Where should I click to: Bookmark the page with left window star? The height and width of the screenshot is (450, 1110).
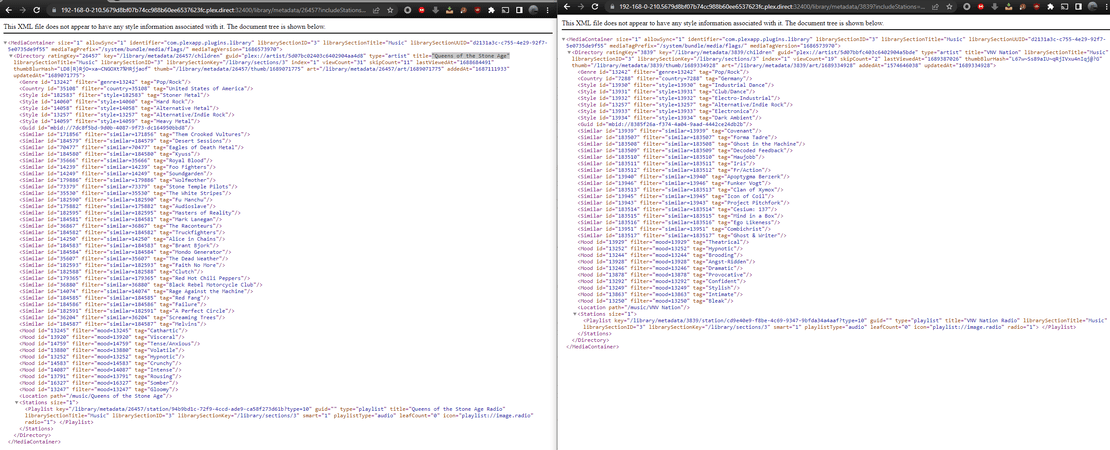(390, 10)
